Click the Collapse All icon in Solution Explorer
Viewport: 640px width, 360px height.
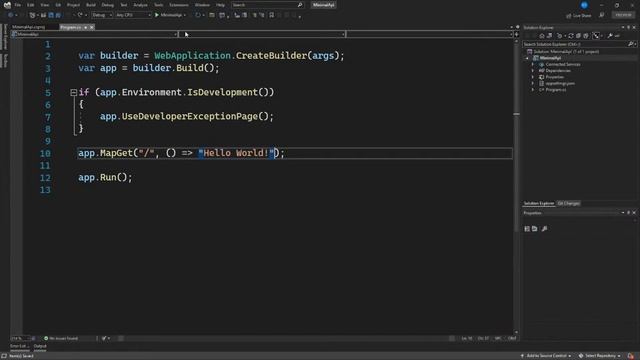[578, 36]
